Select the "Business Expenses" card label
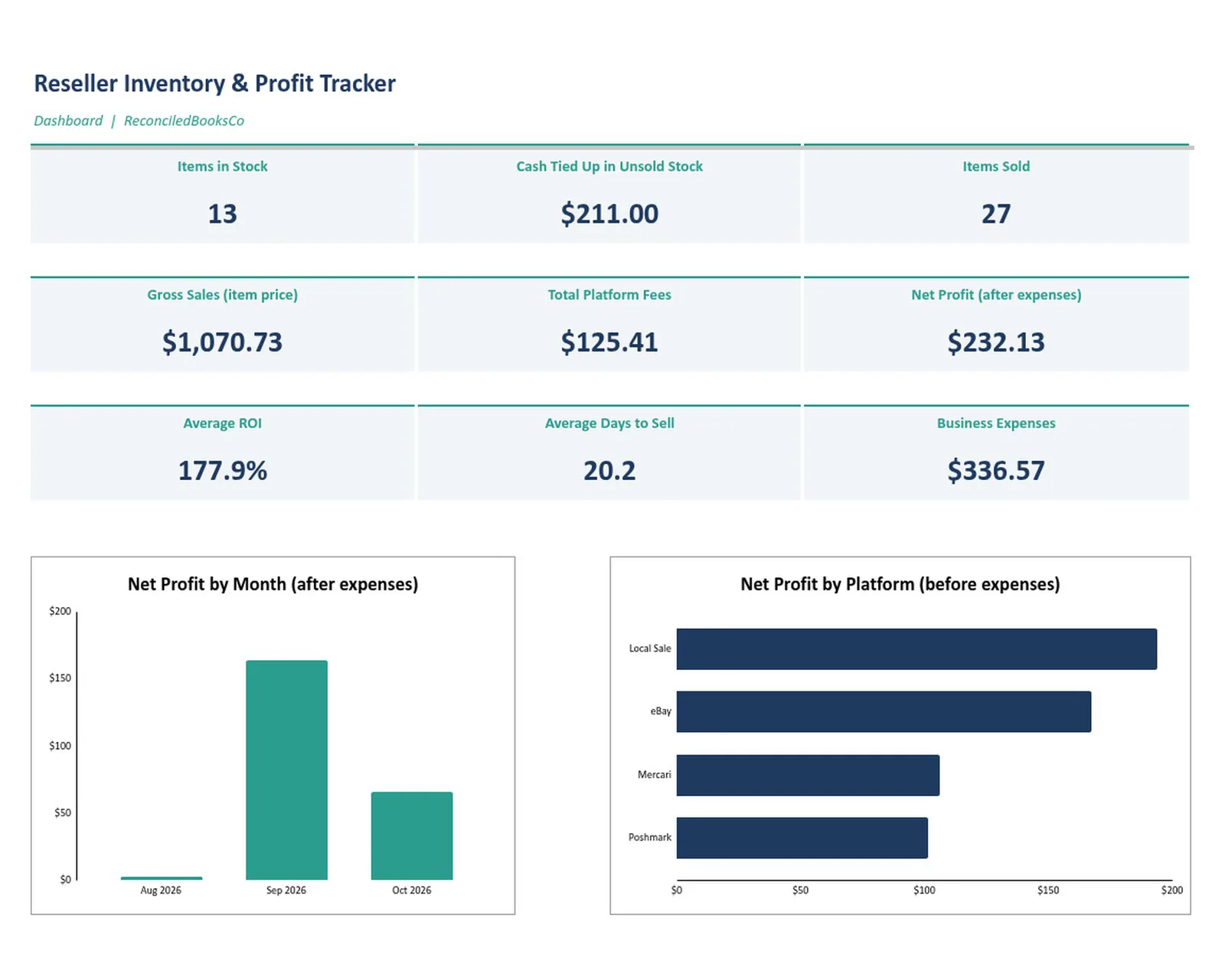 (996, 423)
